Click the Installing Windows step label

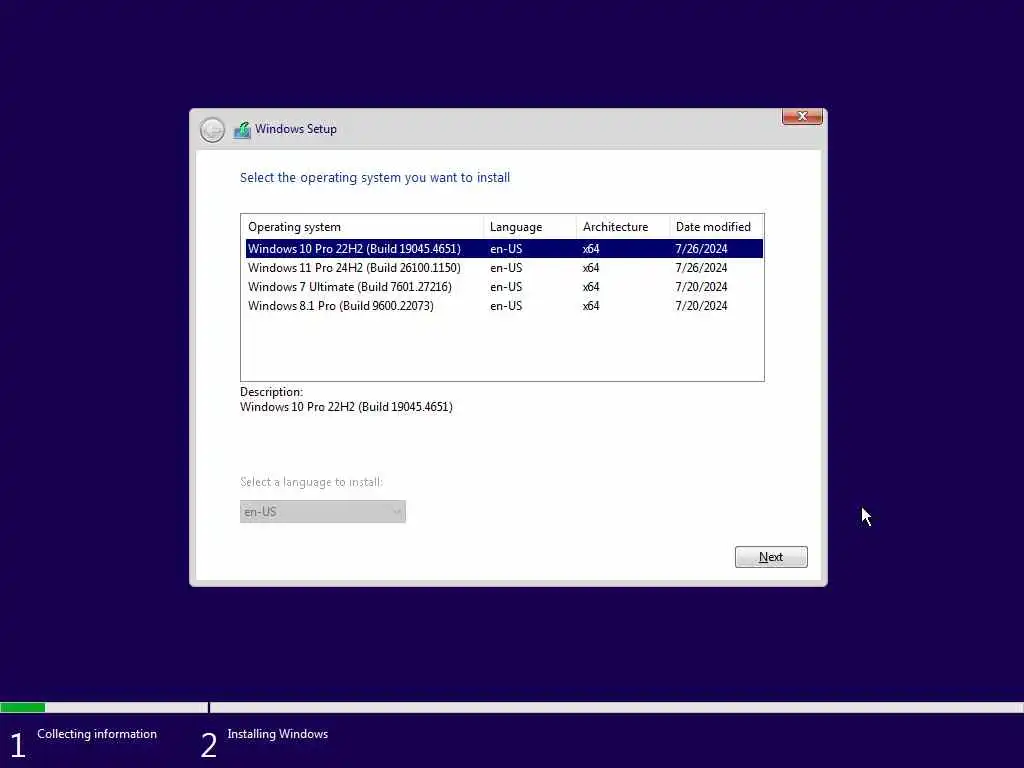click(x=278, y=734)
